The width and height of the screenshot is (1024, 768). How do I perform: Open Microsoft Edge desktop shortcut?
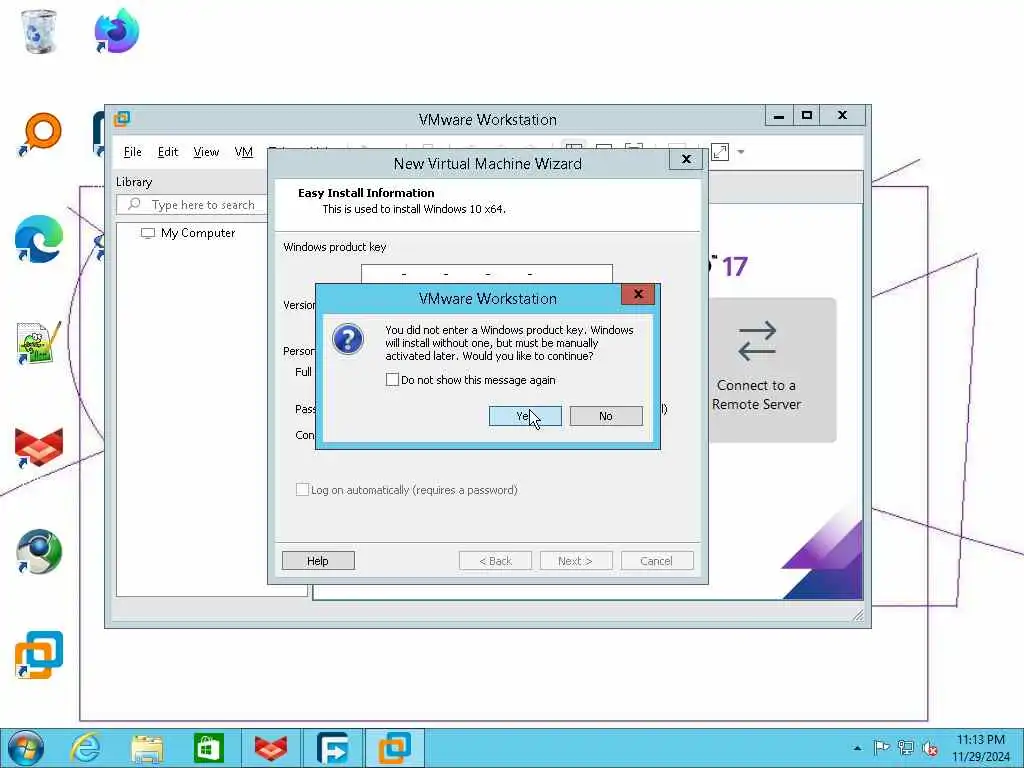(x=39, y=239)
